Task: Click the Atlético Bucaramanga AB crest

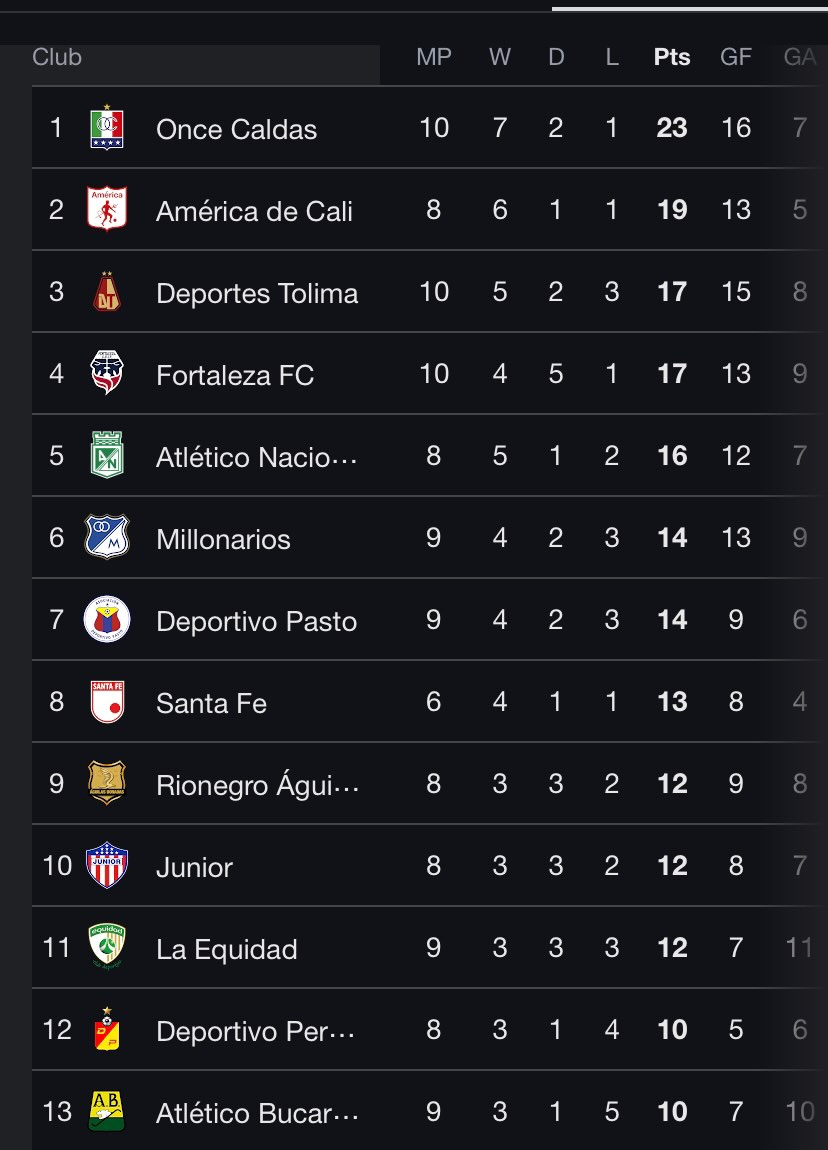Action: [x=106, y=1112]
